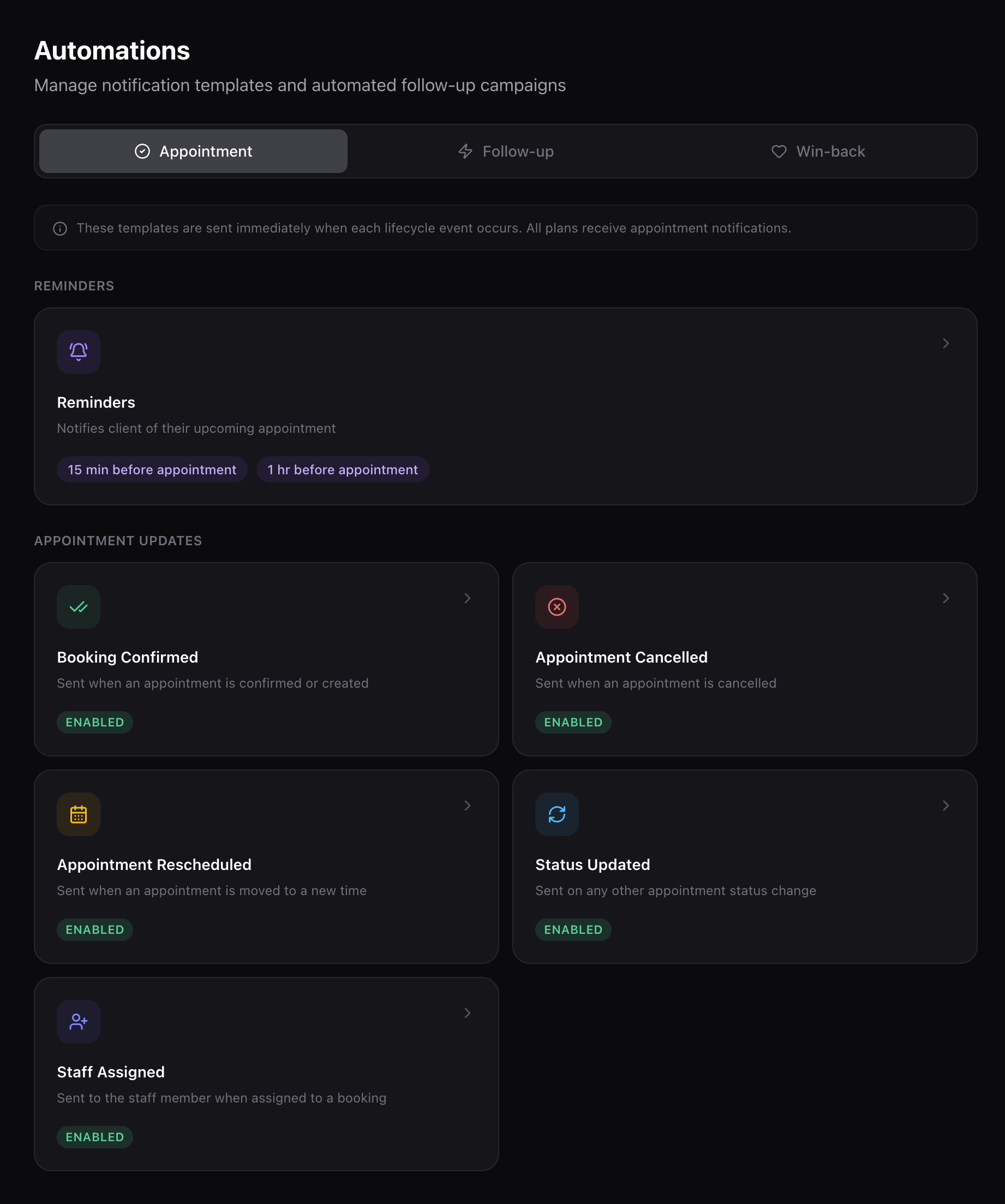Click the user-plus Staff Assigned icon
The width and height of the screenshot is (1005, 1204).
(79, 1021)
